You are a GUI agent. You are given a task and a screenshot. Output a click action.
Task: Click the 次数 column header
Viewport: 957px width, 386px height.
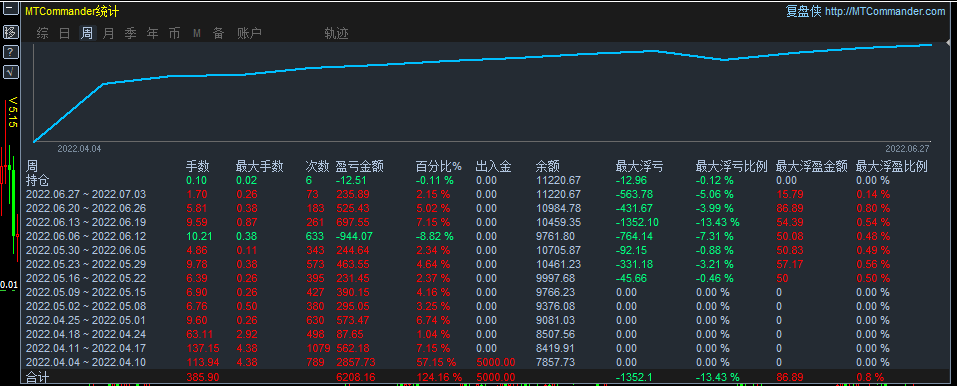click(317, 166)
